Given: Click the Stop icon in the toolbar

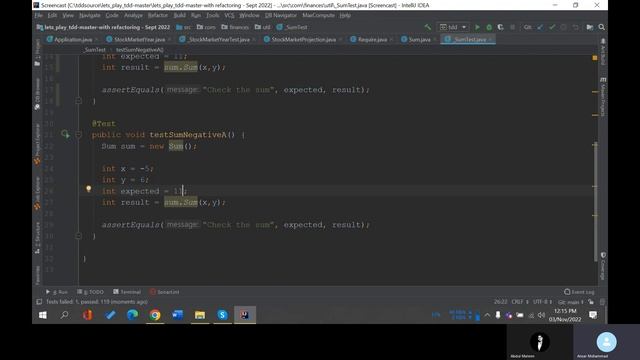Looking at the screenshot, I should pyautogui.click(x=512, y=27).
